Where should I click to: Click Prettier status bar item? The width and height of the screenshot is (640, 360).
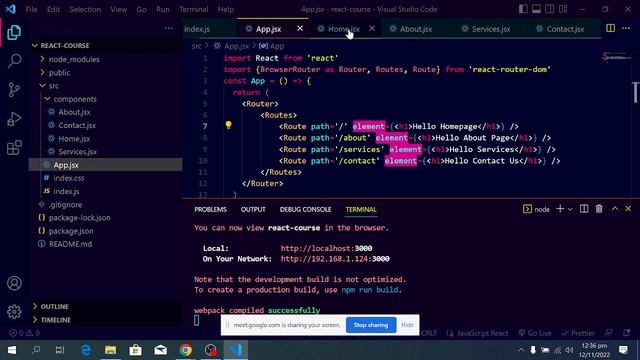tap(578, 333)
